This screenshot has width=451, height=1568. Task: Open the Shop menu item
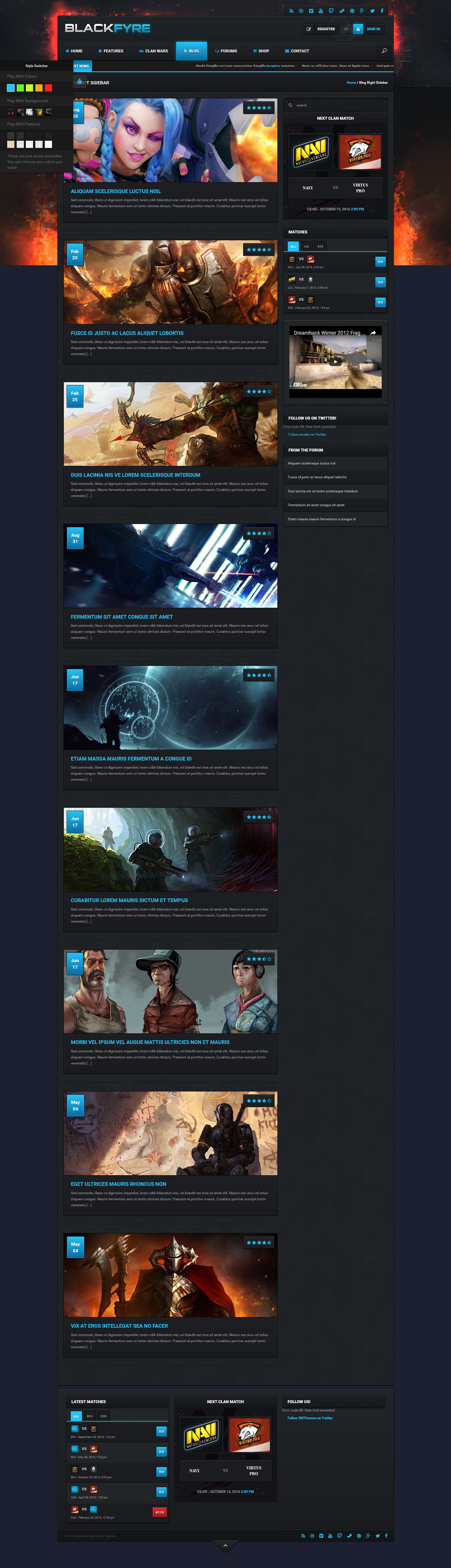261,51
